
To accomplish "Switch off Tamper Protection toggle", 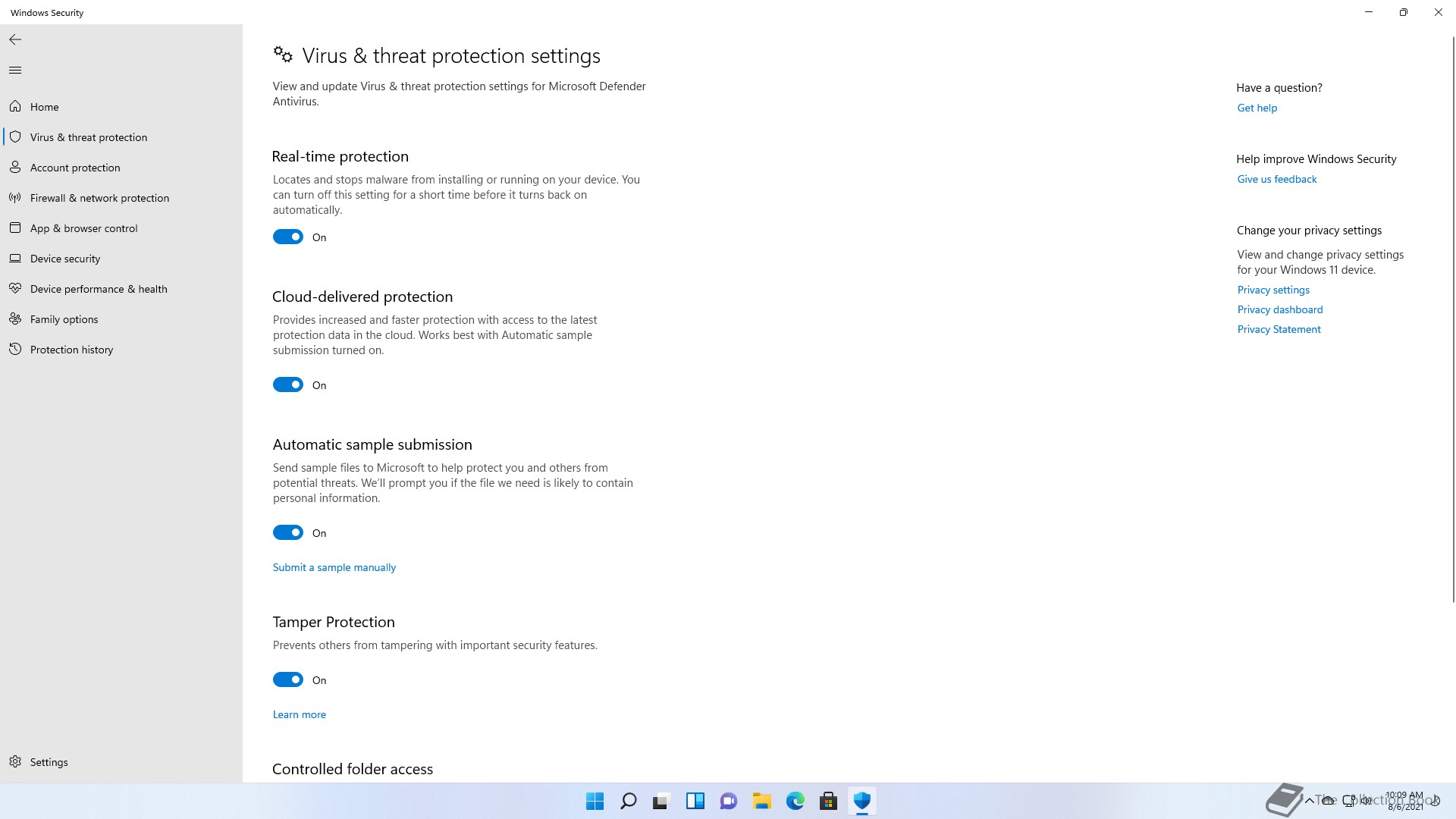I will (x=288, y=679).
